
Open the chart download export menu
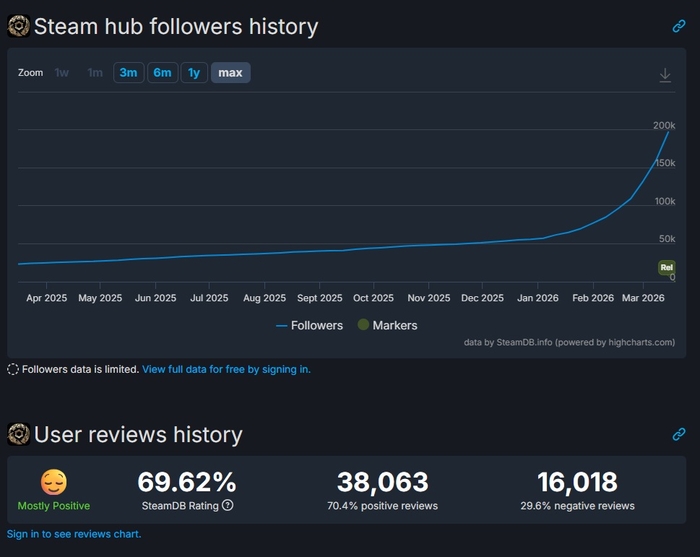point(665,75)
